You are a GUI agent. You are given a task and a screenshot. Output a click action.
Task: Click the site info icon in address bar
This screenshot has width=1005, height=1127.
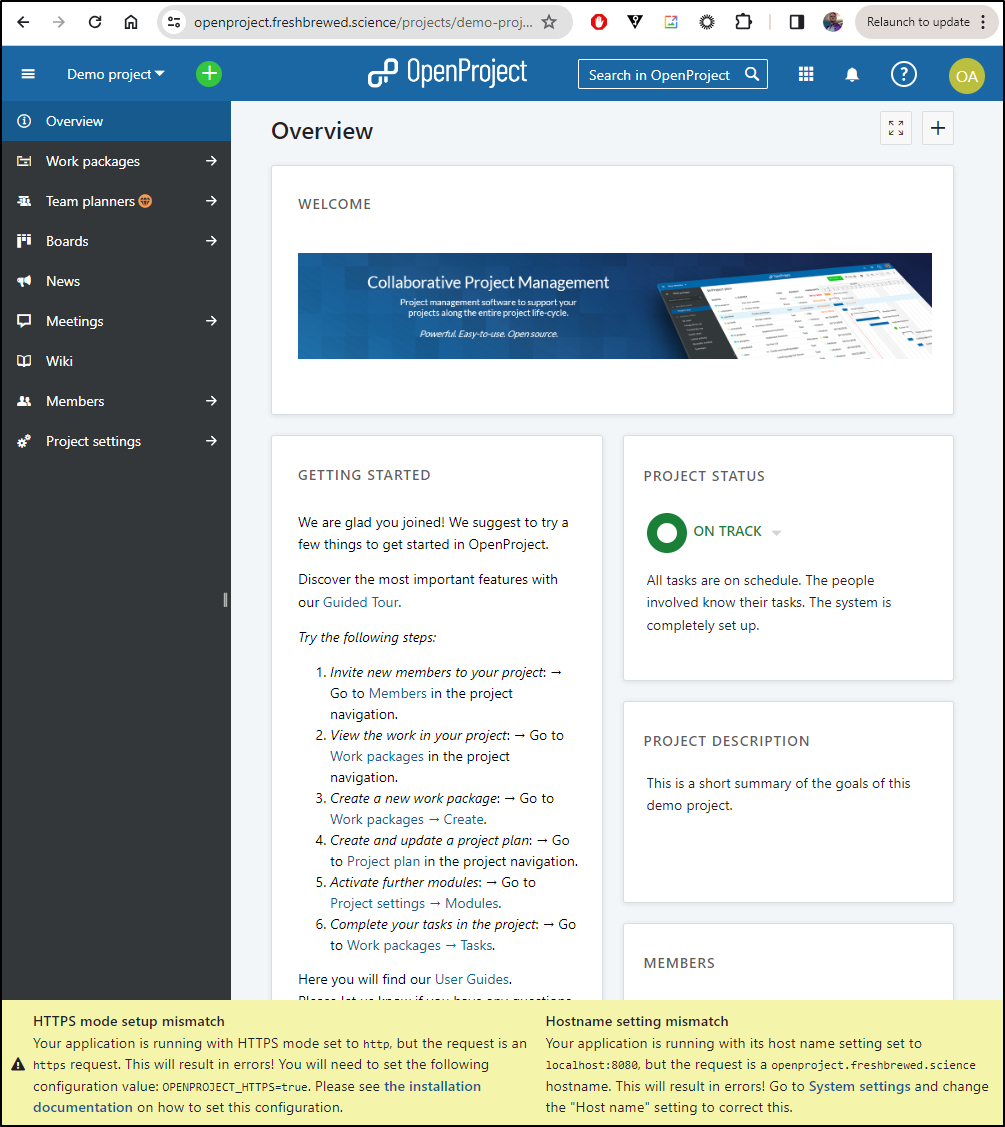[174, 22]
